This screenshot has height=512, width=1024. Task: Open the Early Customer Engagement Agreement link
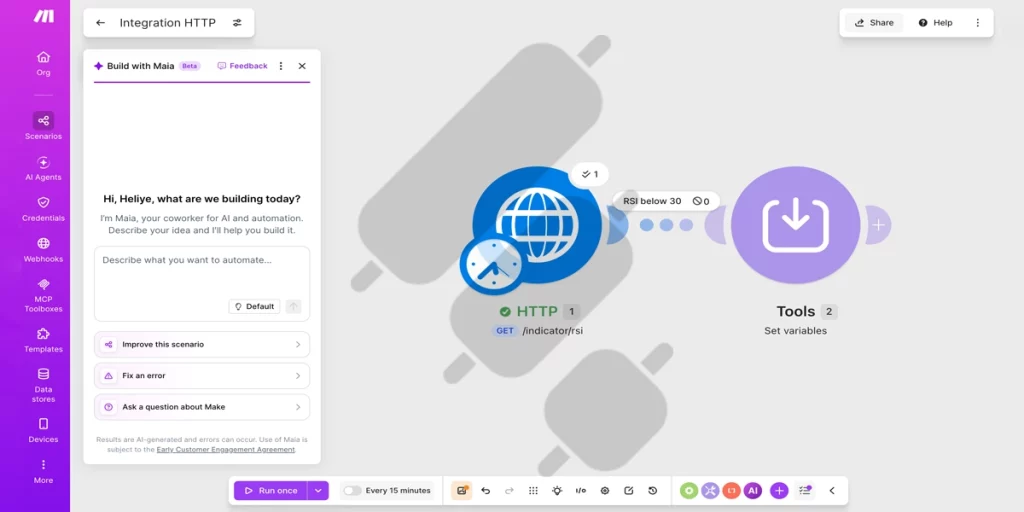[x=225, y=449]
